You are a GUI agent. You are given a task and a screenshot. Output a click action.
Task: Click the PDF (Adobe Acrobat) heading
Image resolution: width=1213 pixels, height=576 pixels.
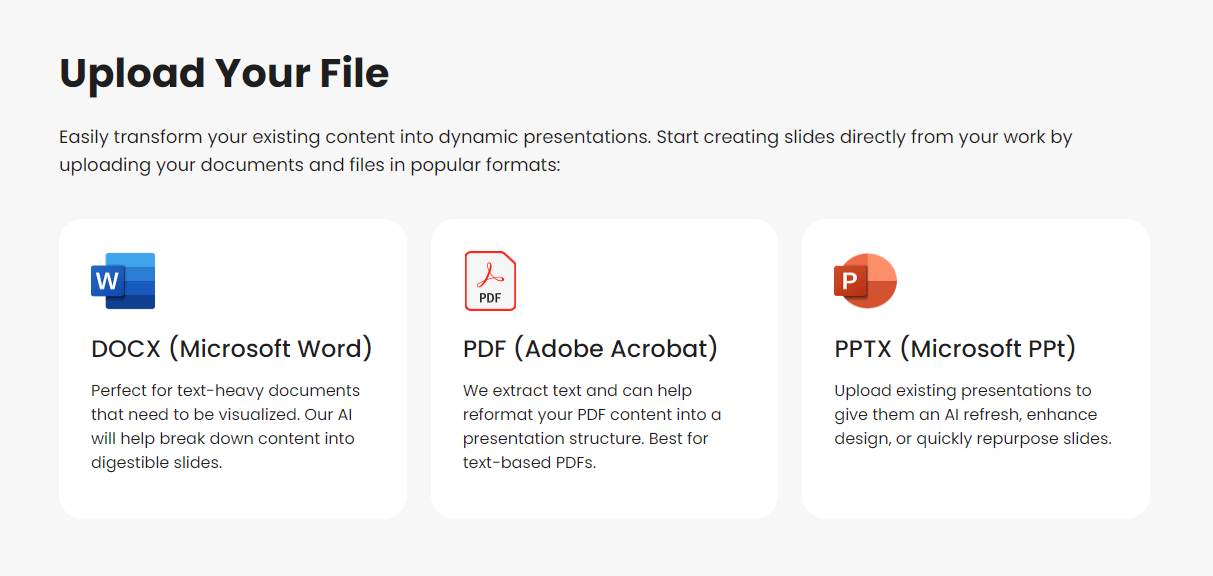[x=590, y=348]
